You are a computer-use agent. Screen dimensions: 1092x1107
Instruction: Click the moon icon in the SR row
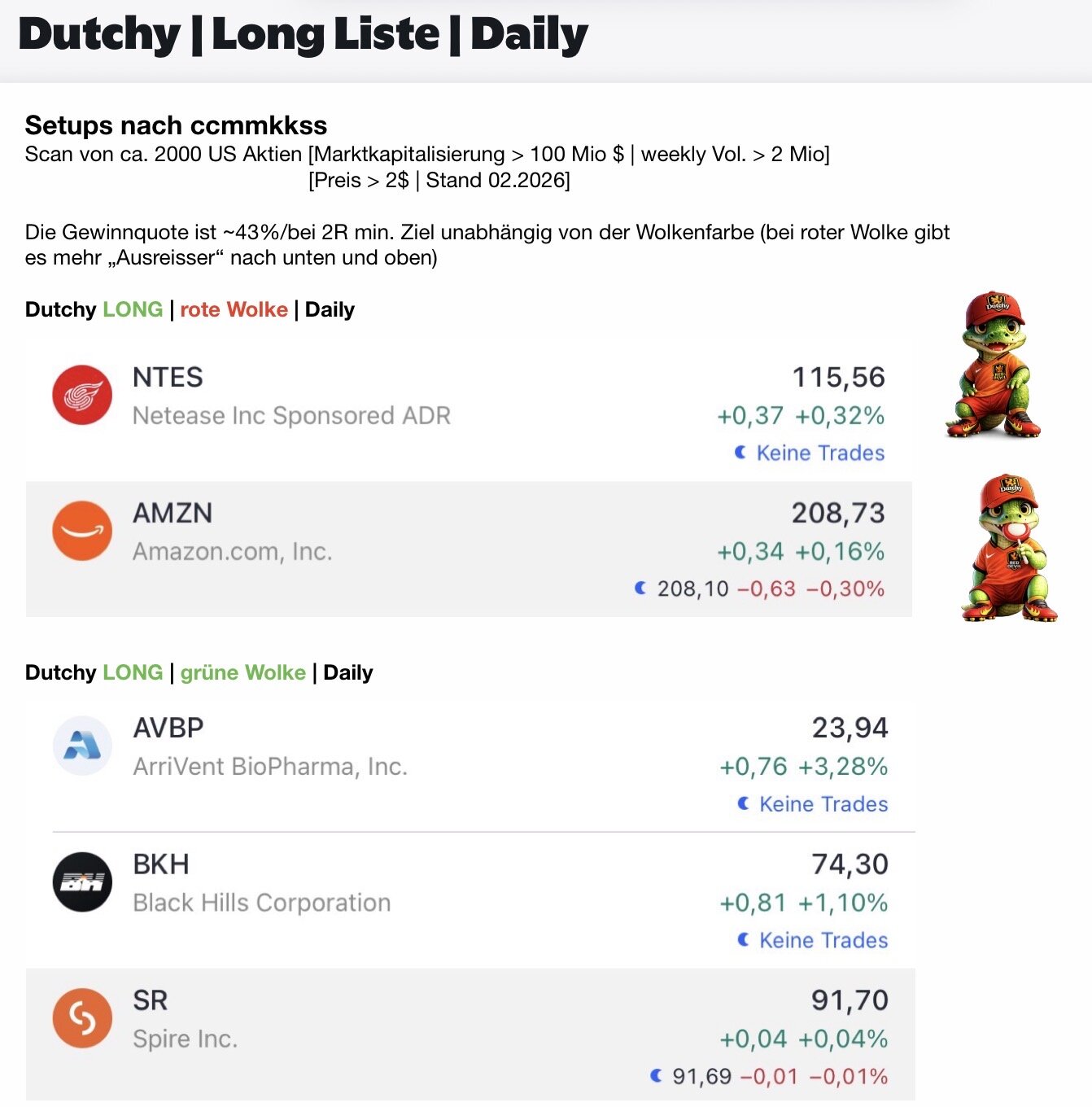[x=656, y=1076]
